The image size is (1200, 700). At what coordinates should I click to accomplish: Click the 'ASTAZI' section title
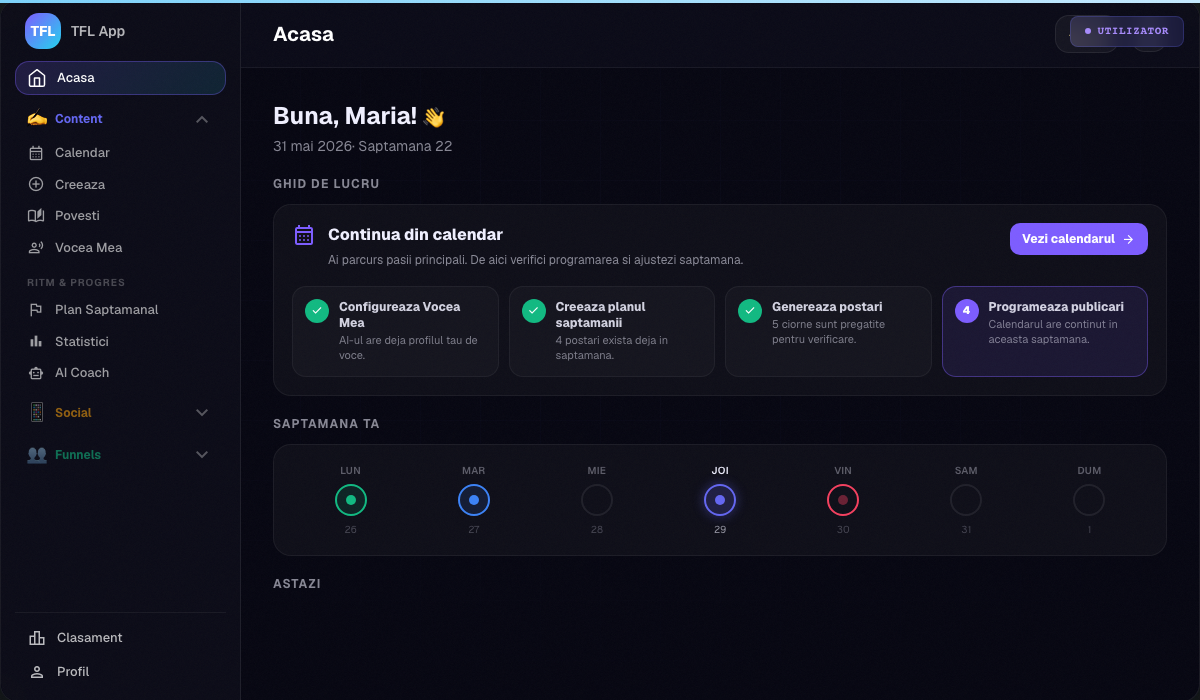297,584
